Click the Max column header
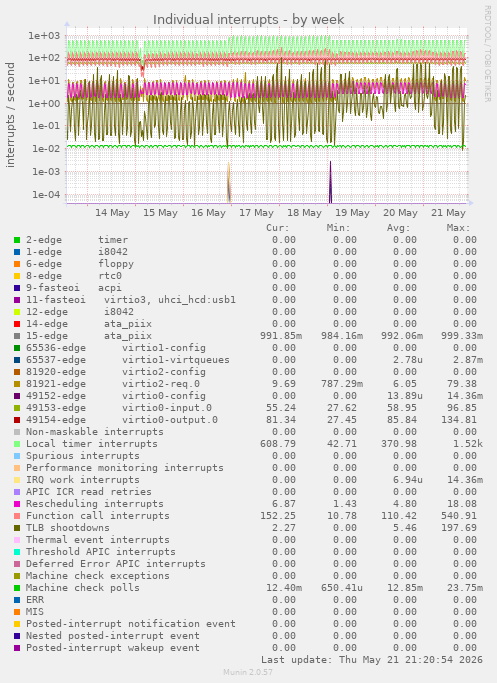The image size is (497, 683). click(x=458, y=228)
